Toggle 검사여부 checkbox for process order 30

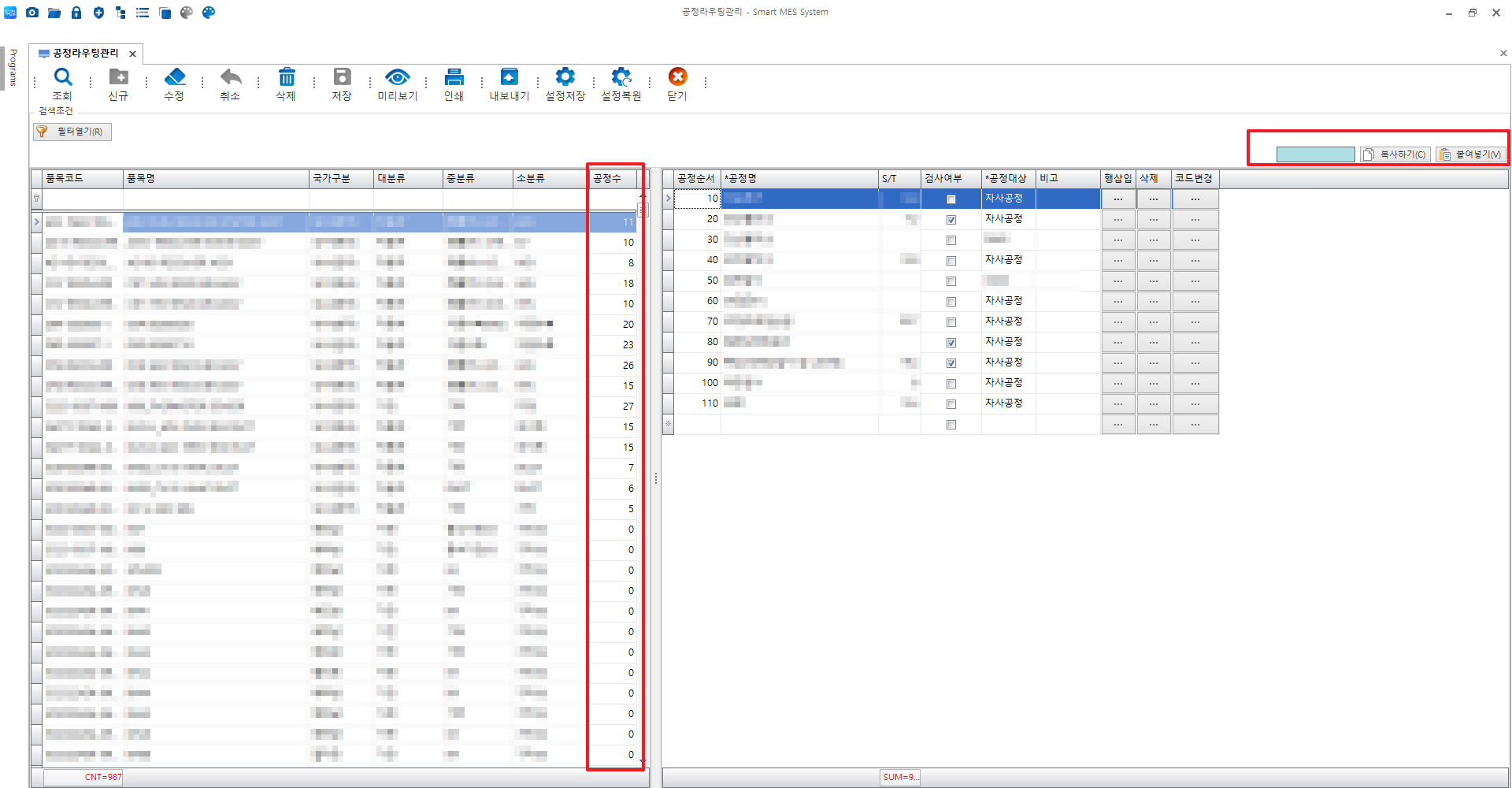[951, 240]
